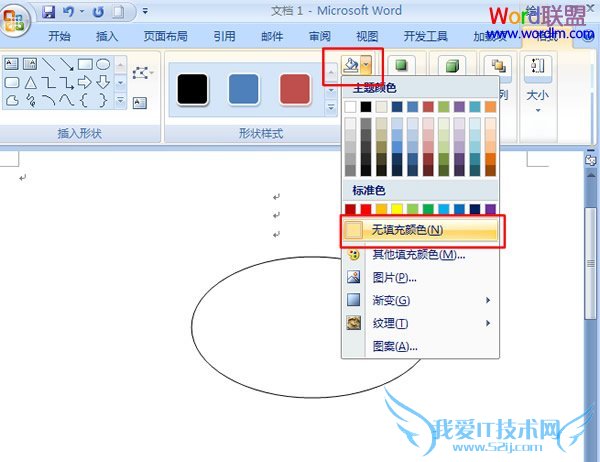This screenshot has height=462, width=600.
Task: Click the ruler toggle above scrollbar
Action: click(591, 160)
